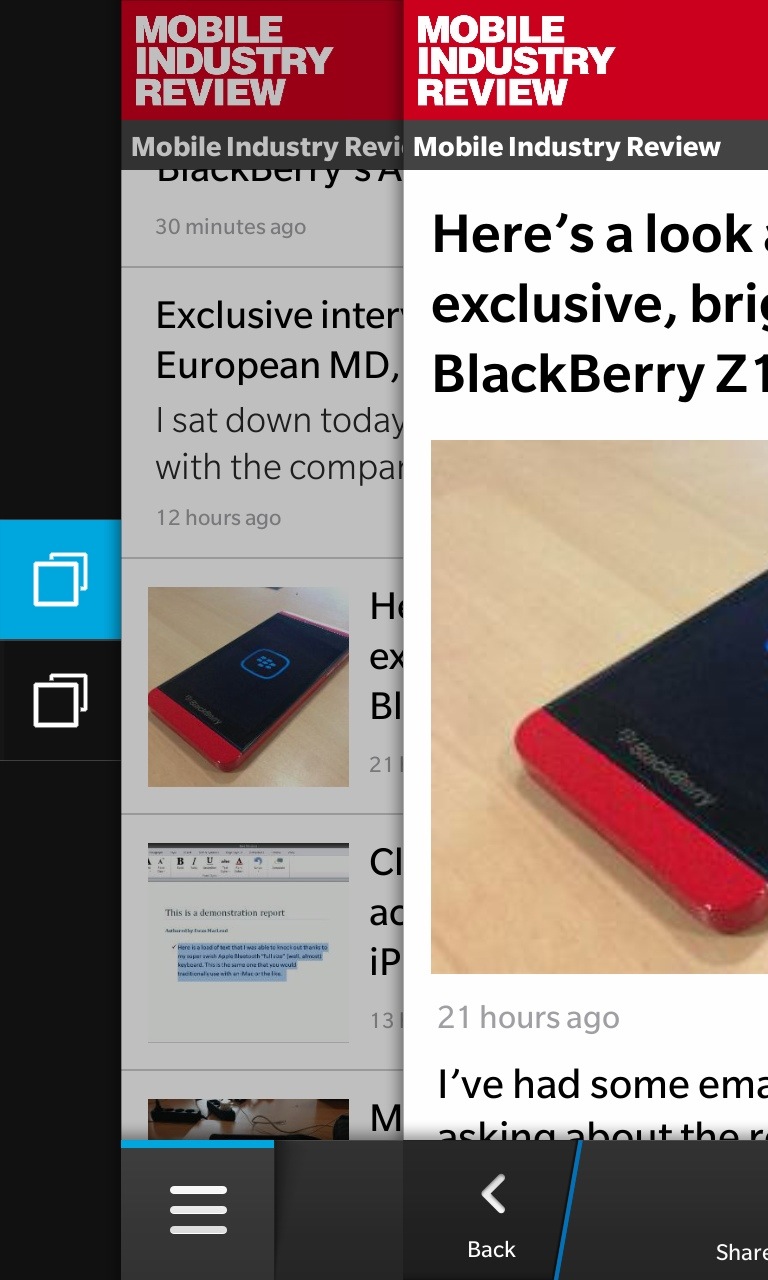Tap the Share action in bottom bar
Screen dimensions: 768x1280
point(741,1251)
